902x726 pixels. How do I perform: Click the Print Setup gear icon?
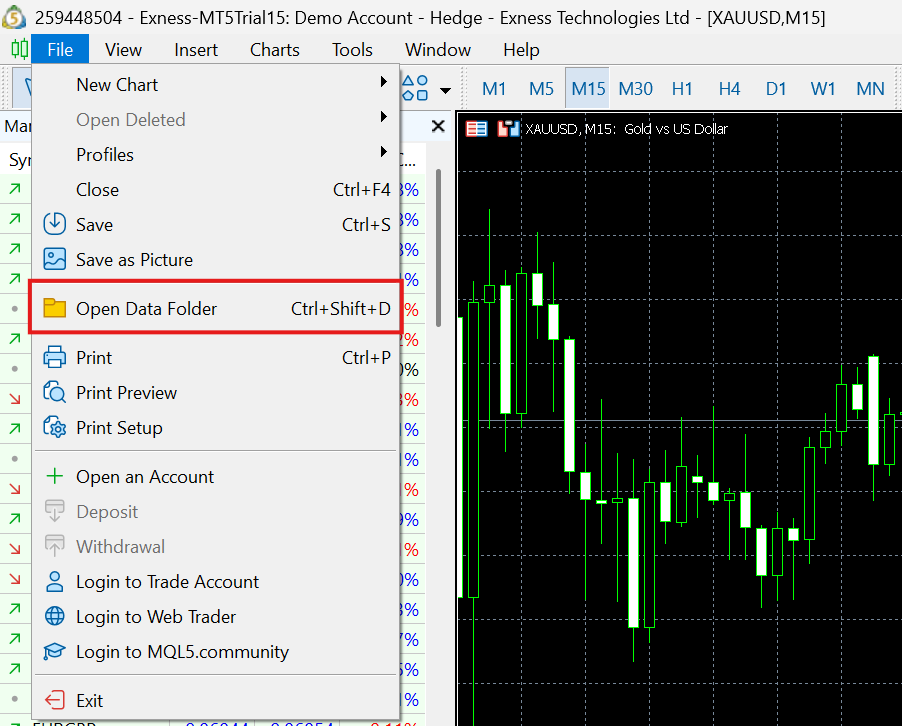(x=56, y=427)
